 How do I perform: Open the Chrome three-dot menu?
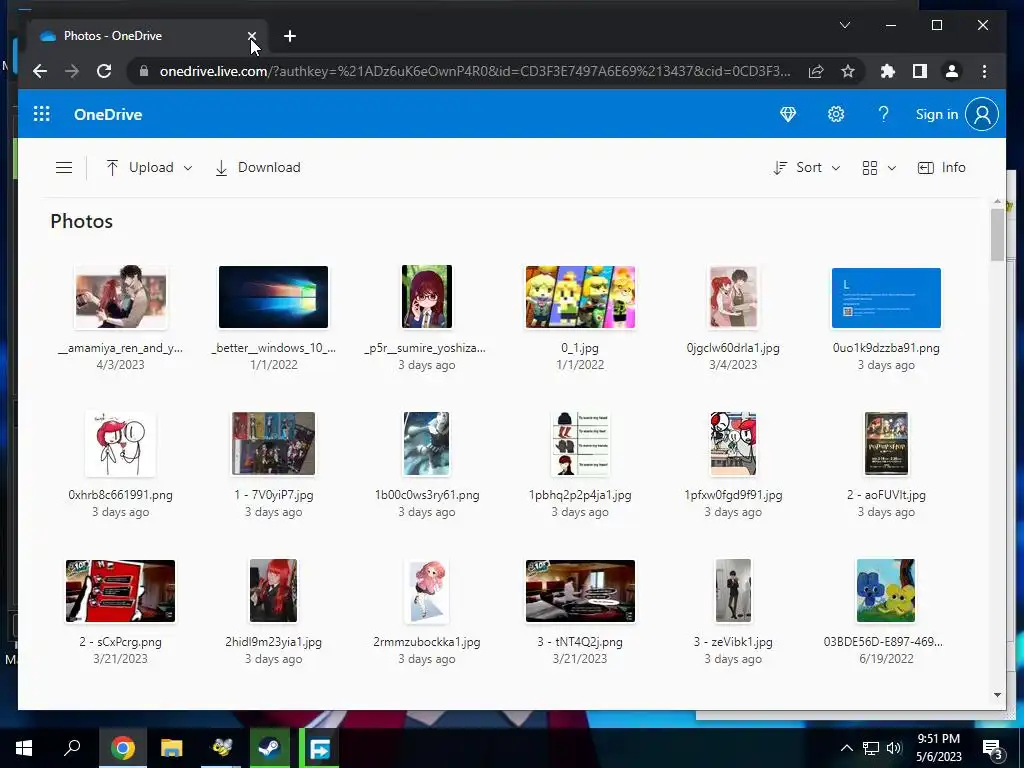[x=984, y=71]
